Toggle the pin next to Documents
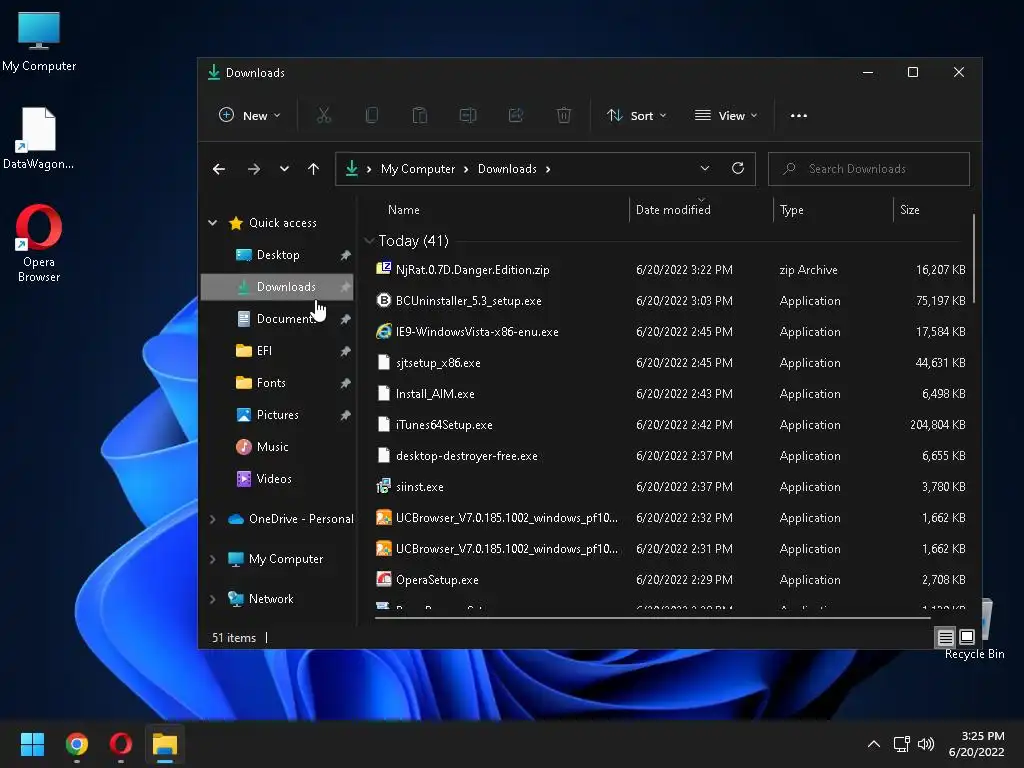This screenshot has height=768, width=1024. click(x=345, y=319)
